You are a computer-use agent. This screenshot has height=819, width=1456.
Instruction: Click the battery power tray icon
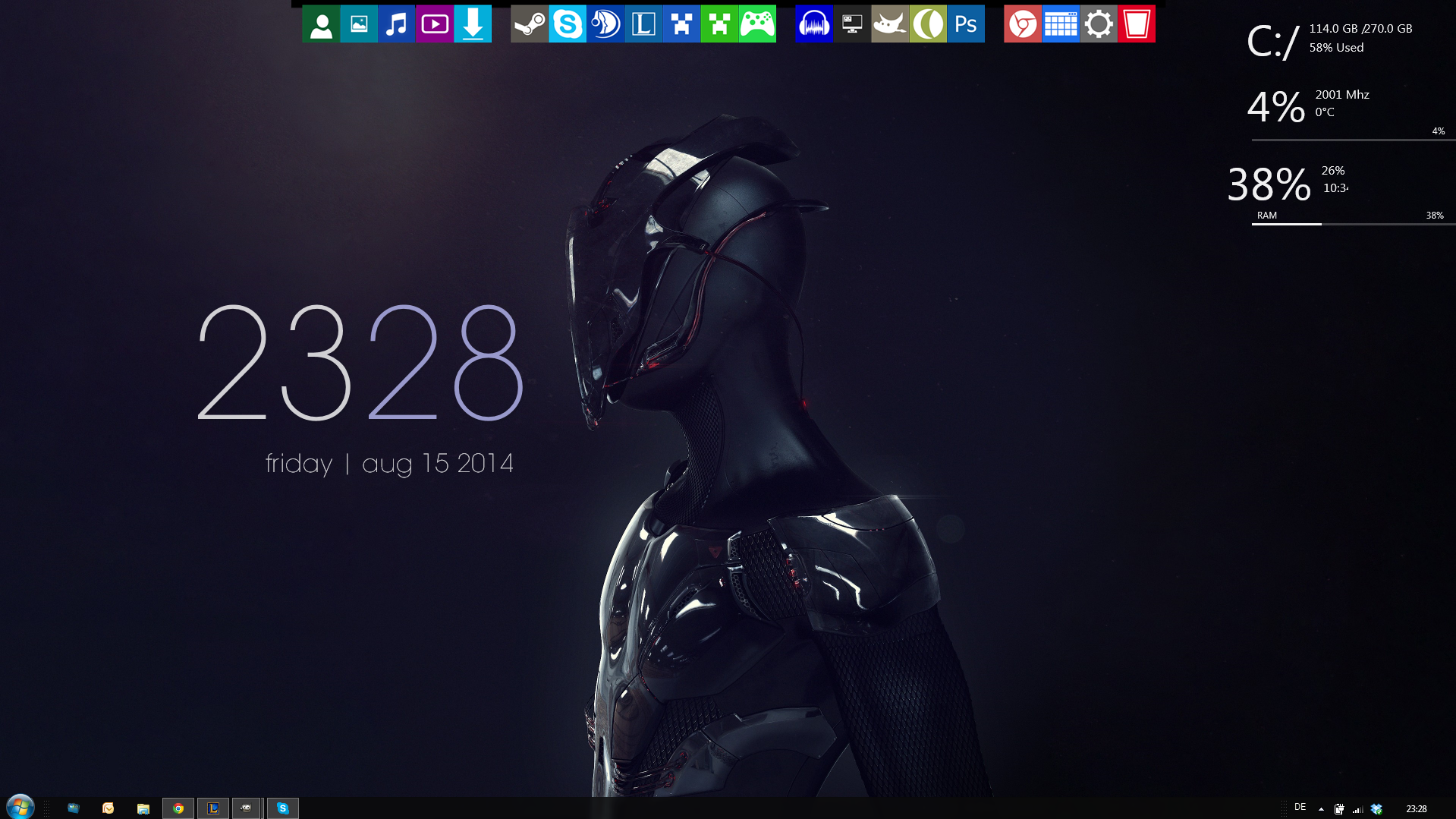[1339, 809]
